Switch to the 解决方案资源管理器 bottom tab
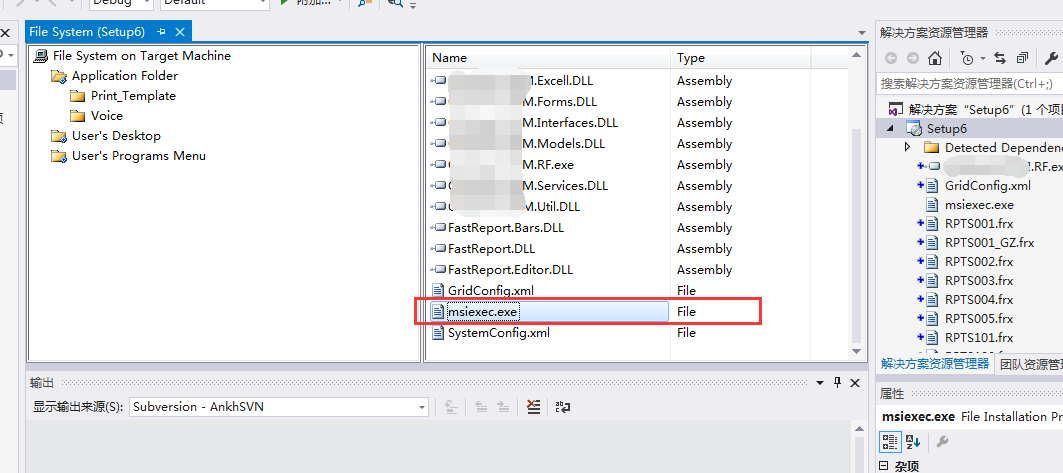Screen dimensions: 1063x473 [935, 364]
